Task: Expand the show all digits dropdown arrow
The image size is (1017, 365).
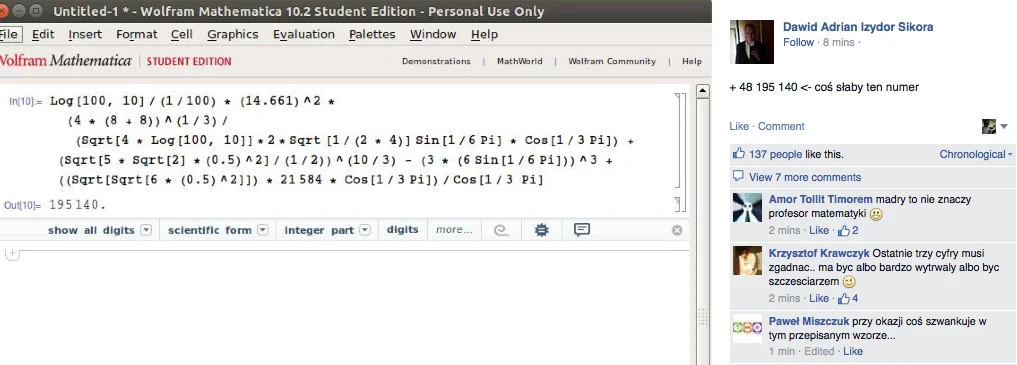Action: [x=146, y=230]
